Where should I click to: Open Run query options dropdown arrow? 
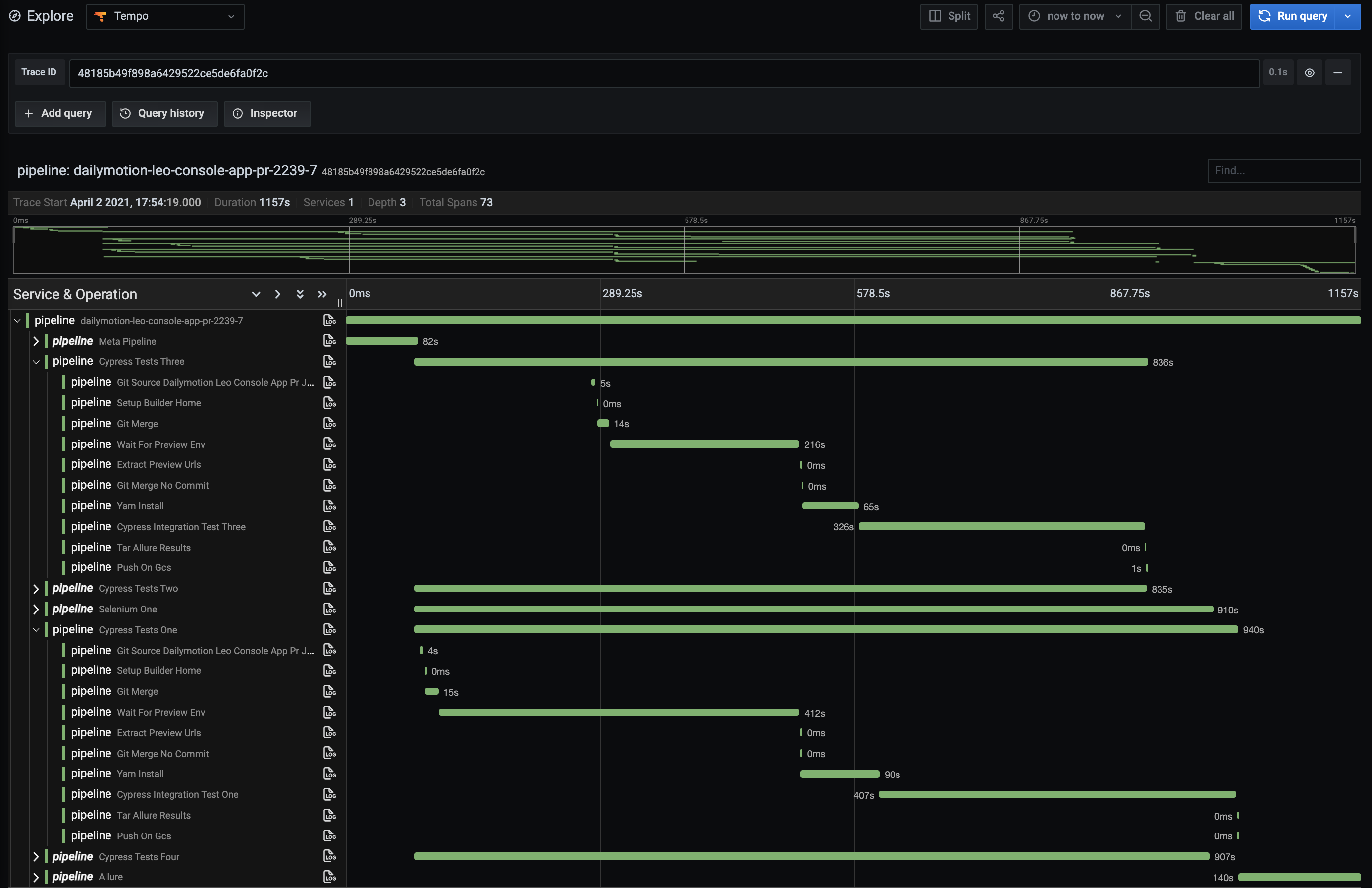point(1347,16)
